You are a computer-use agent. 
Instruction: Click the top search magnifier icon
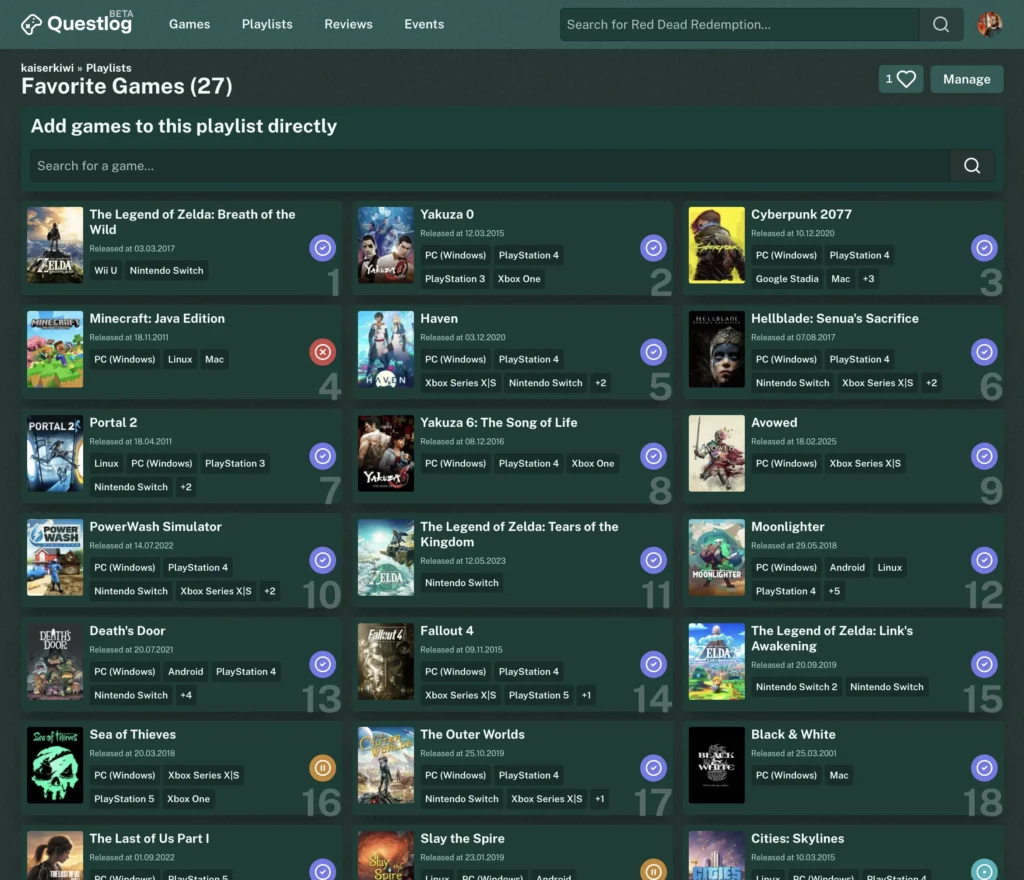click(940, 24)
